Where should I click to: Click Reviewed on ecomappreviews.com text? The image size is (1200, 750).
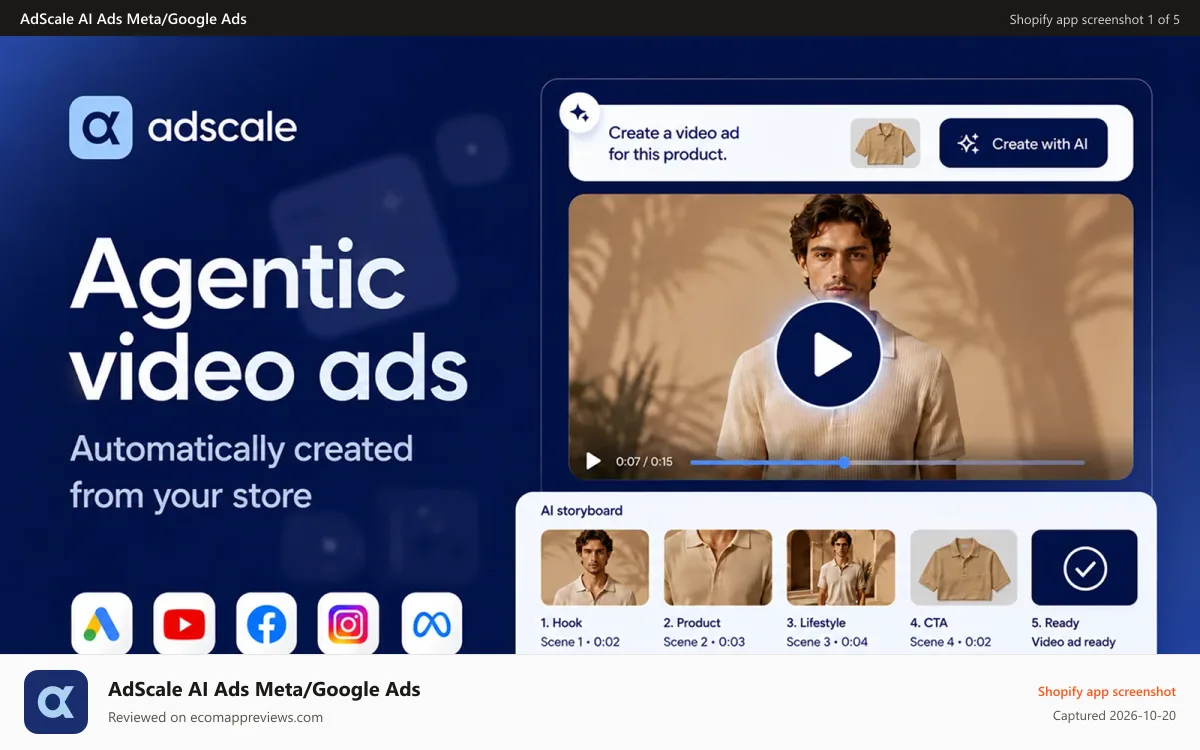(215, 717)
